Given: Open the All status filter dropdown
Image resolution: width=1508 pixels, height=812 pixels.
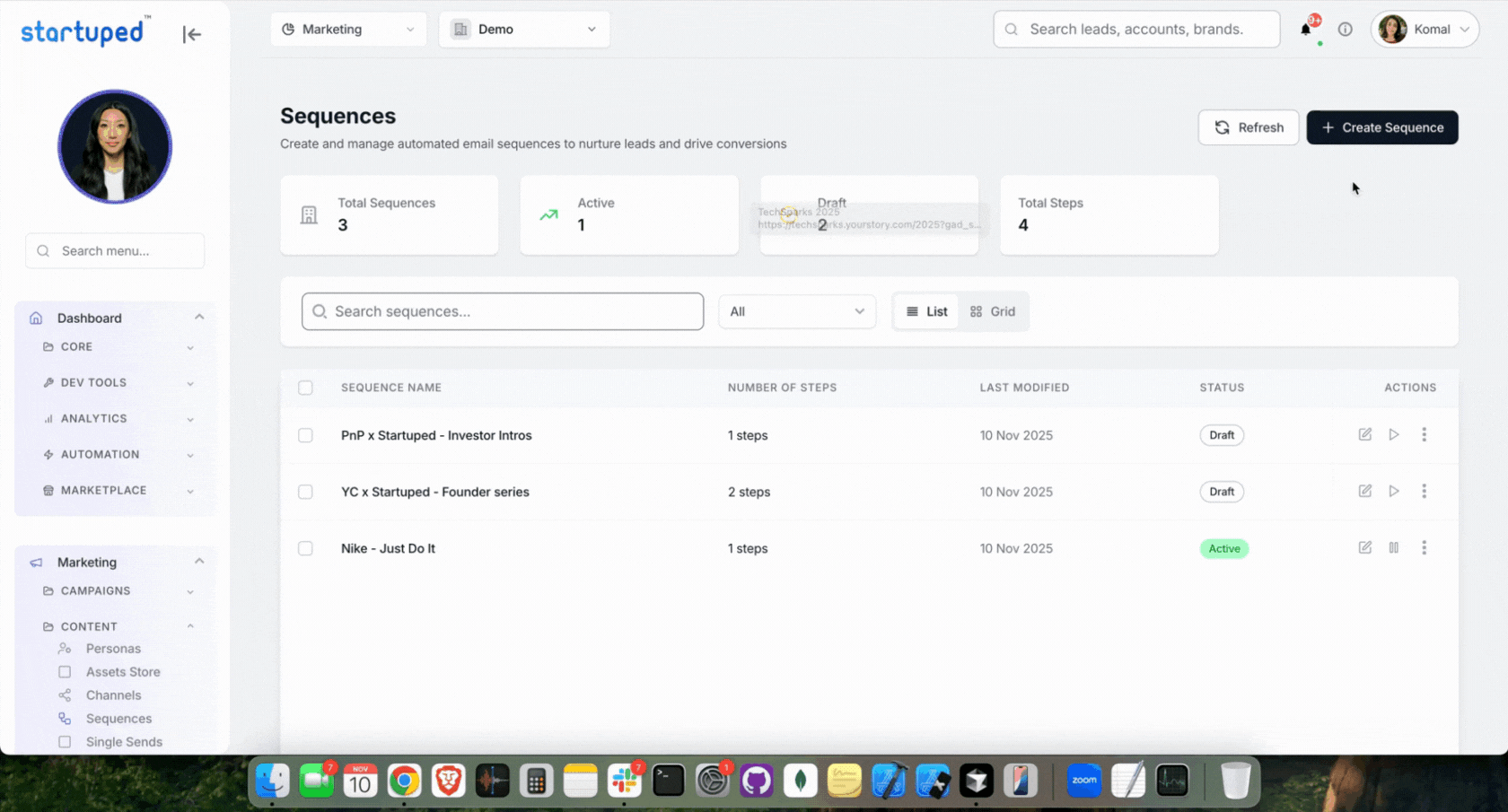Looking at the screenshot, I should (796, 311).
